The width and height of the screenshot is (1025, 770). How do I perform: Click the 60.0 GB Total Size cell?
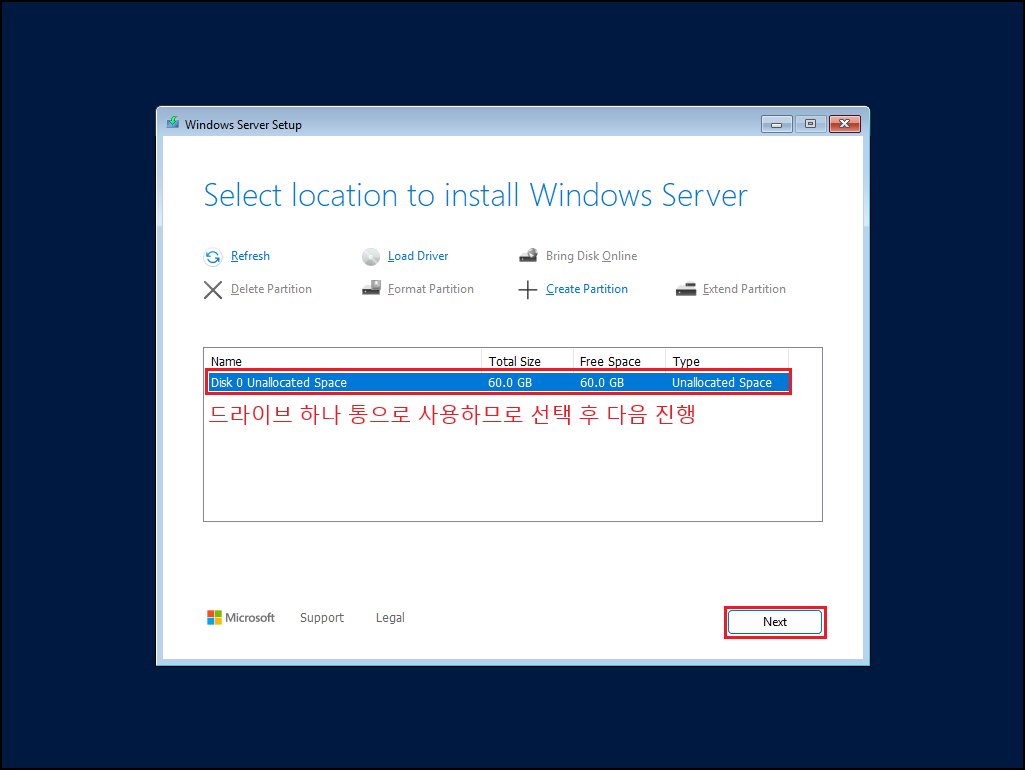510,382
